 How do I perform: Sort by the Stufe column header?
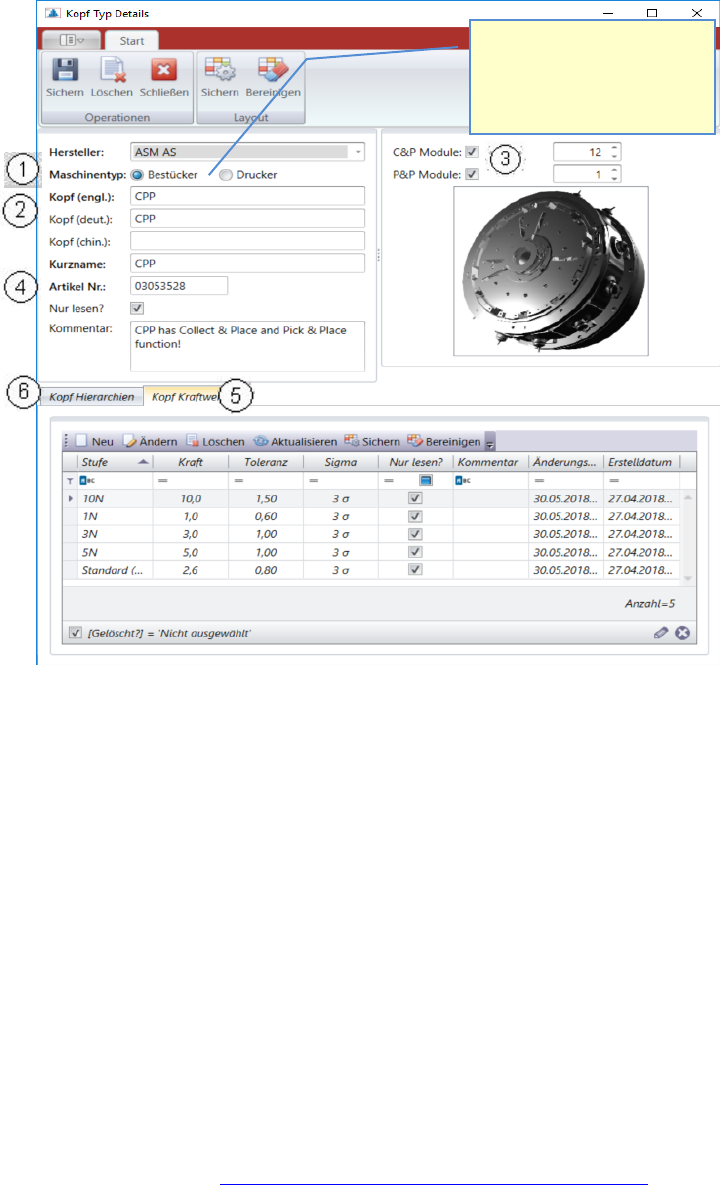pyautogui.click(x=115, y=462)
